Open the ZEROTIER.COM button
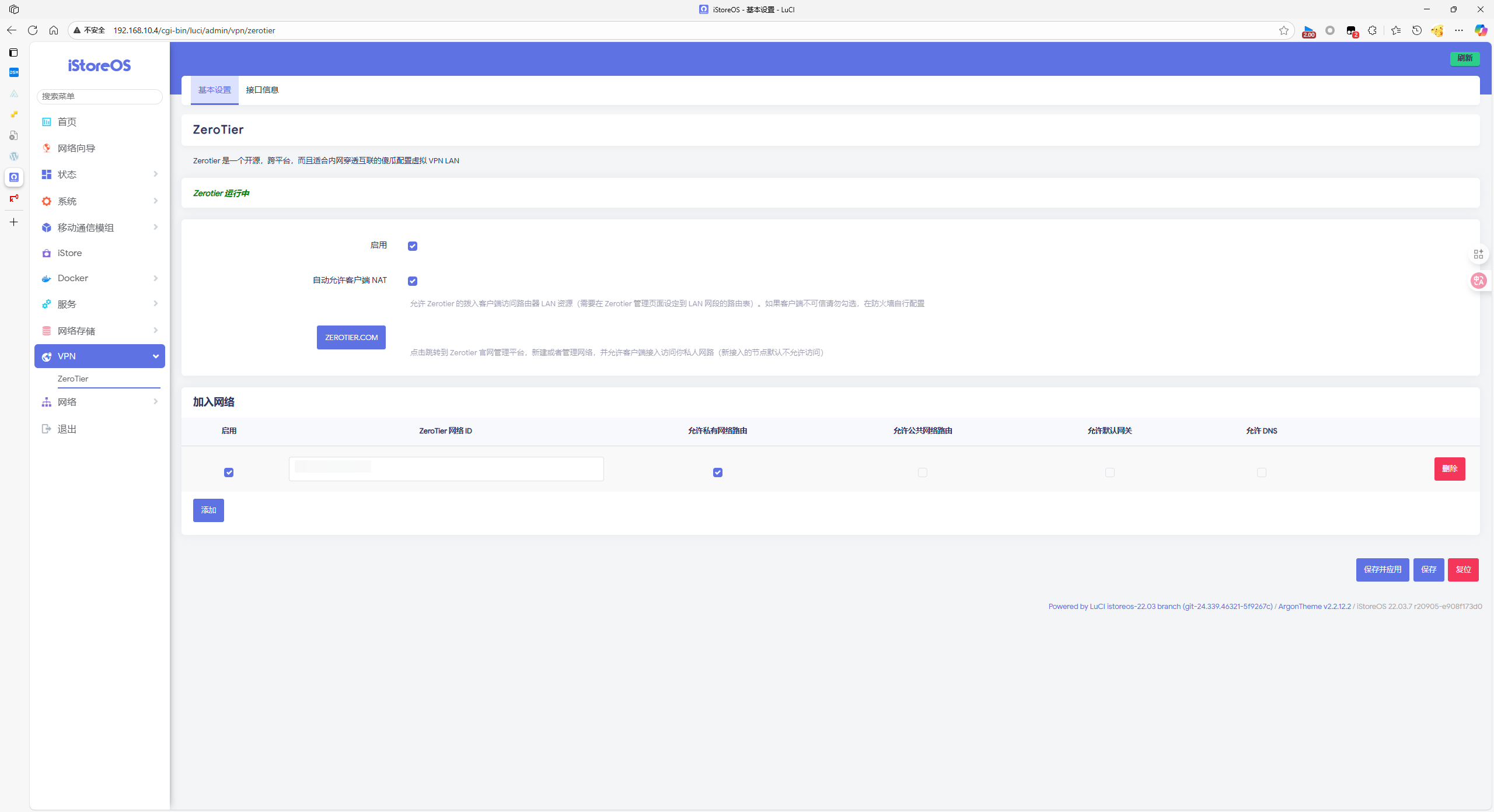Image resolution: width=1494 pixels, height=812 pixels. tap(351, 338)
